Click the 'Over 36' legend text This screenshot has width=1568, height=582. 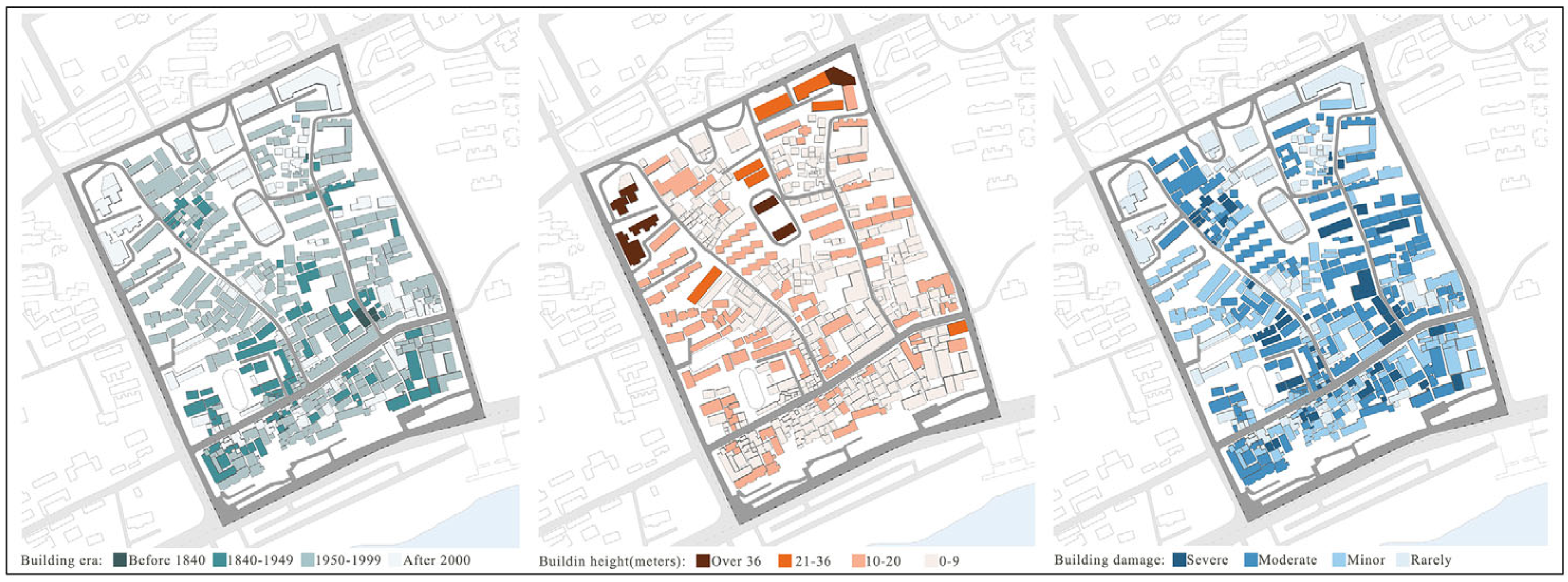[x=736, y=561]
